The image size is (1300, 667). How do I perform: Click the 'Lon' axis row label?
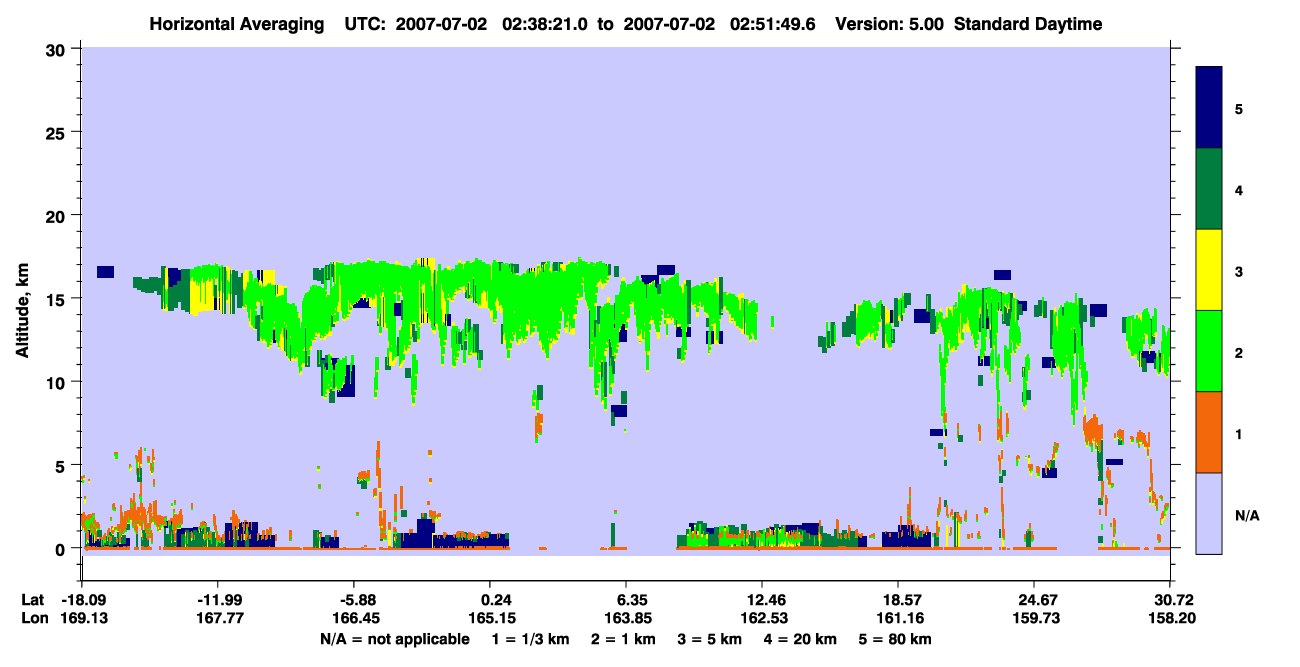pyautogui.click(x=33, y=619)
